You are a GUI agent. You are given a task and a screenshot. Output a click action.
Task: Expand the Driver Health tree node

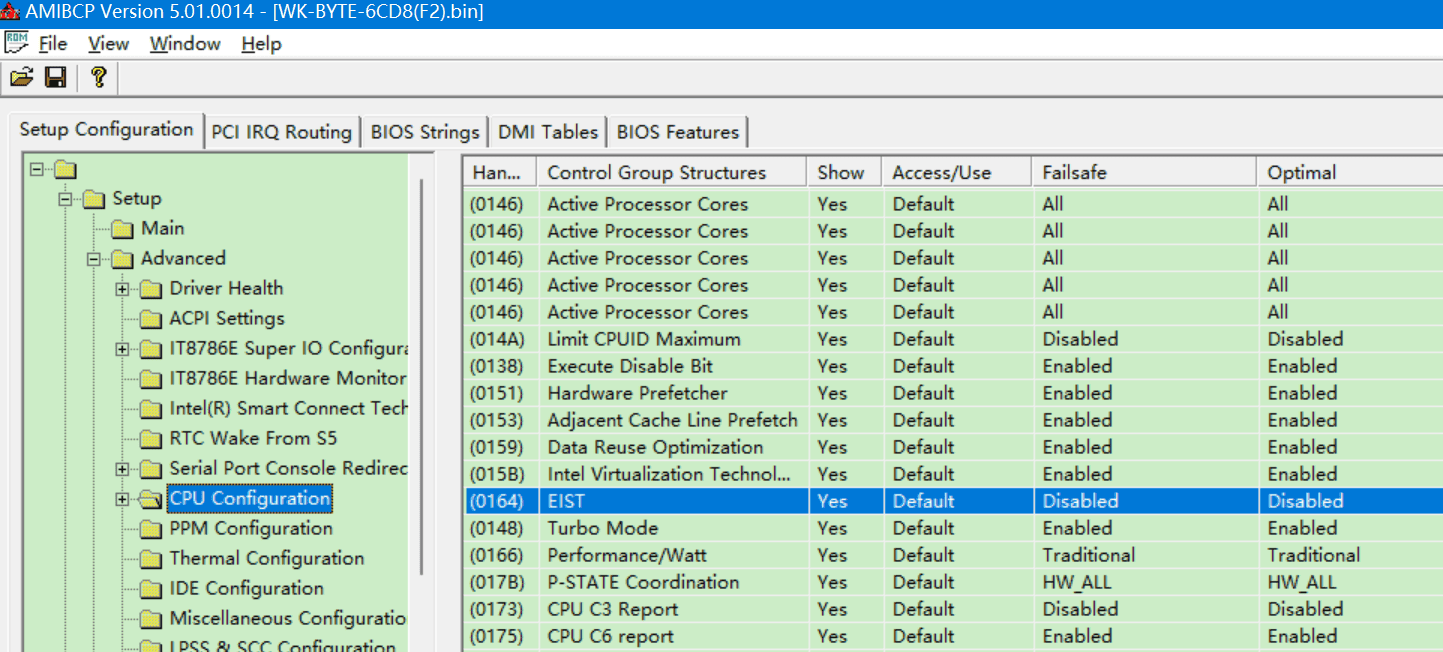(122, 289)
